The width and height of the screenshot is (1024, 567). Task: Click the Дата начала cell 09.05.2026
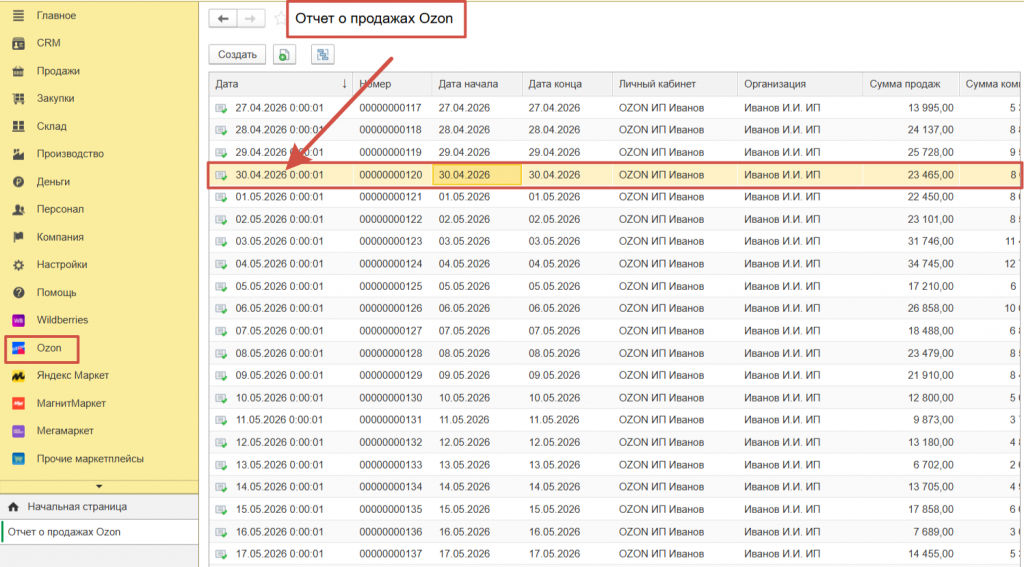coord(464,376)
